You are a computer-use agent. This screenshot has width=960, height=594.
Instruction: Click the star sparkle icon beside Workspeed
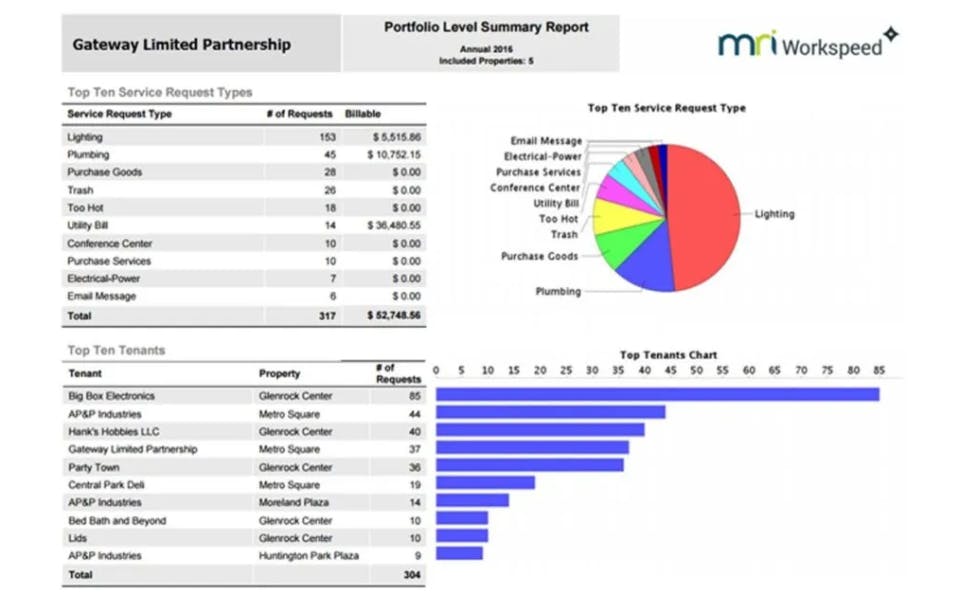pyautogui.click(x=891, y=34)
